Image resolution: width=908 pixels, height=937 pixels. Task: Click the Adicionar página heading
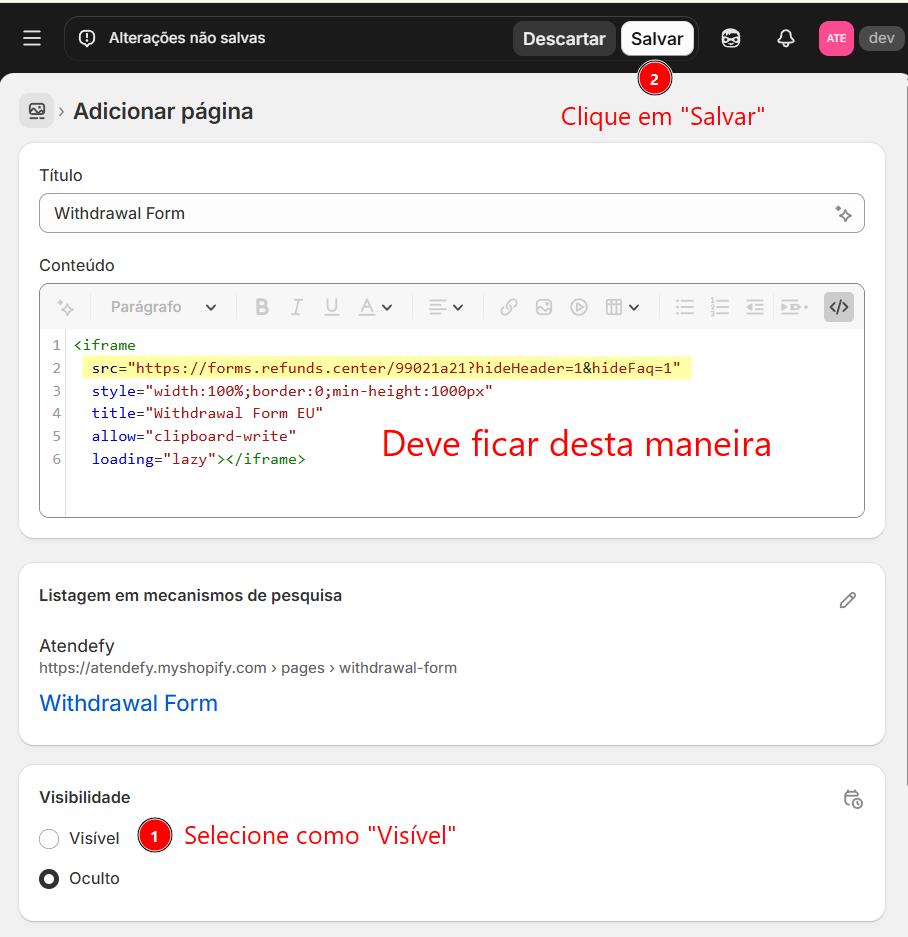[163, 111]
